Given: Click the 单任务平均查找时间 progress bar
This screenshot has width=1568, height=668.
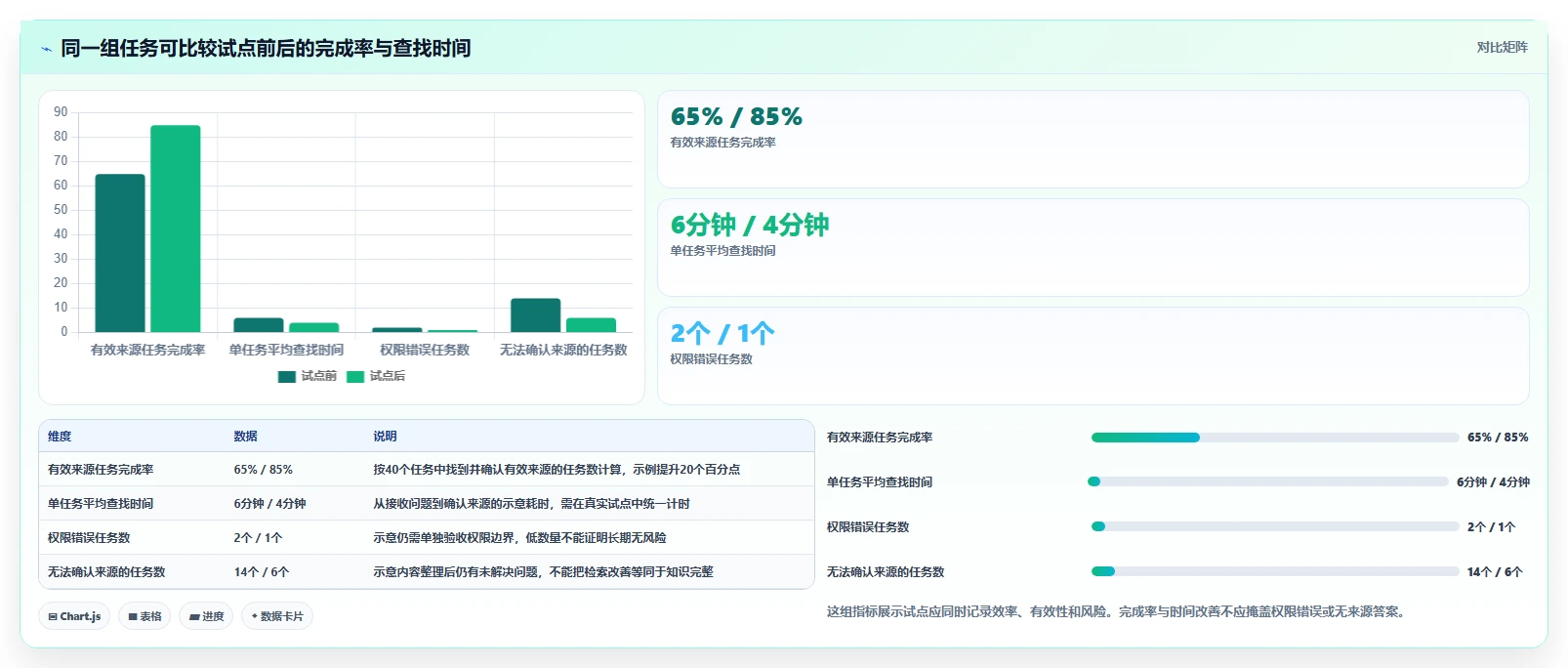Looking at the screenshot, I should [x=1268, y=481].
